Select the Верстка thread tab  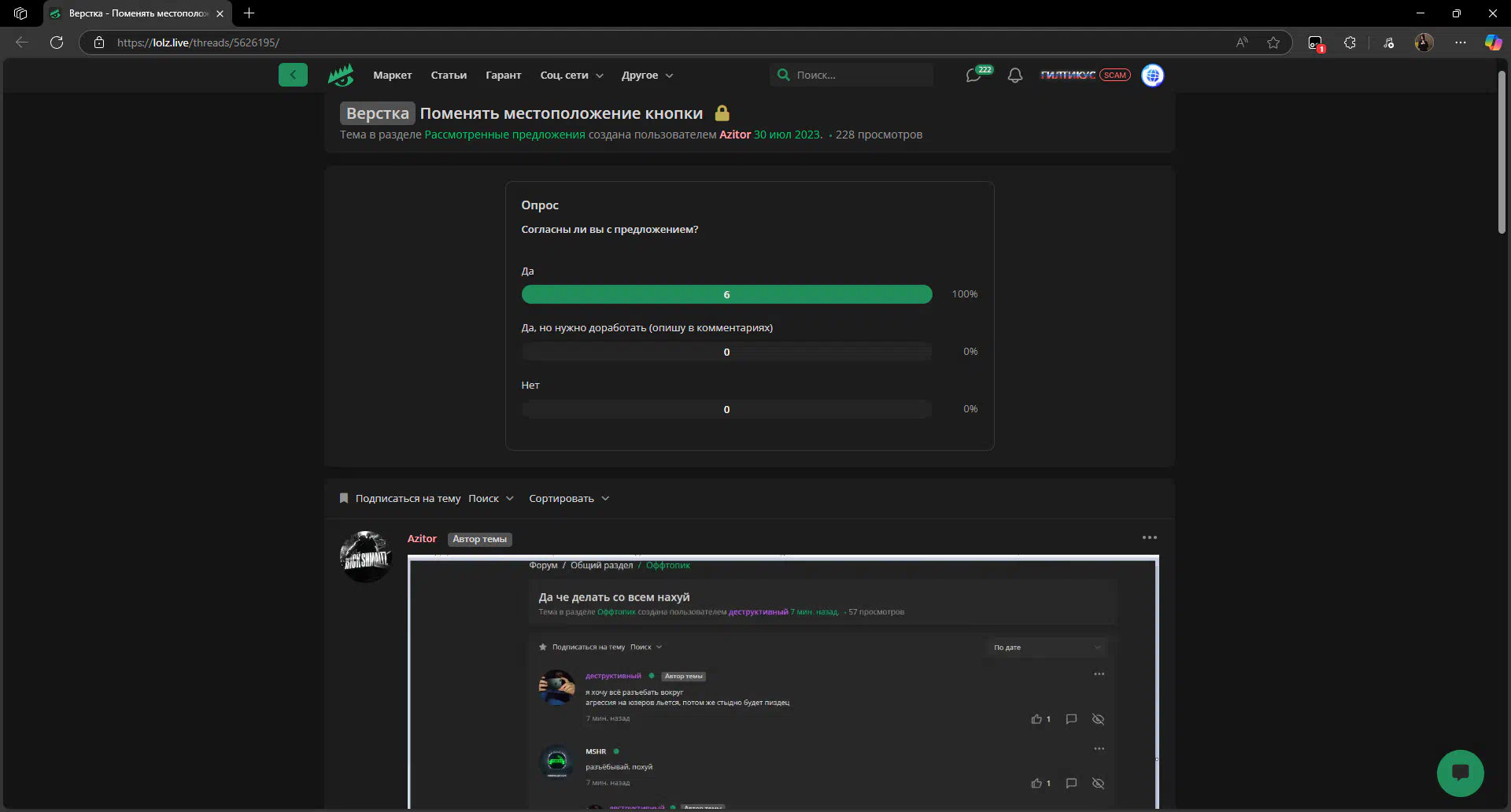click(x=138, y=13)
